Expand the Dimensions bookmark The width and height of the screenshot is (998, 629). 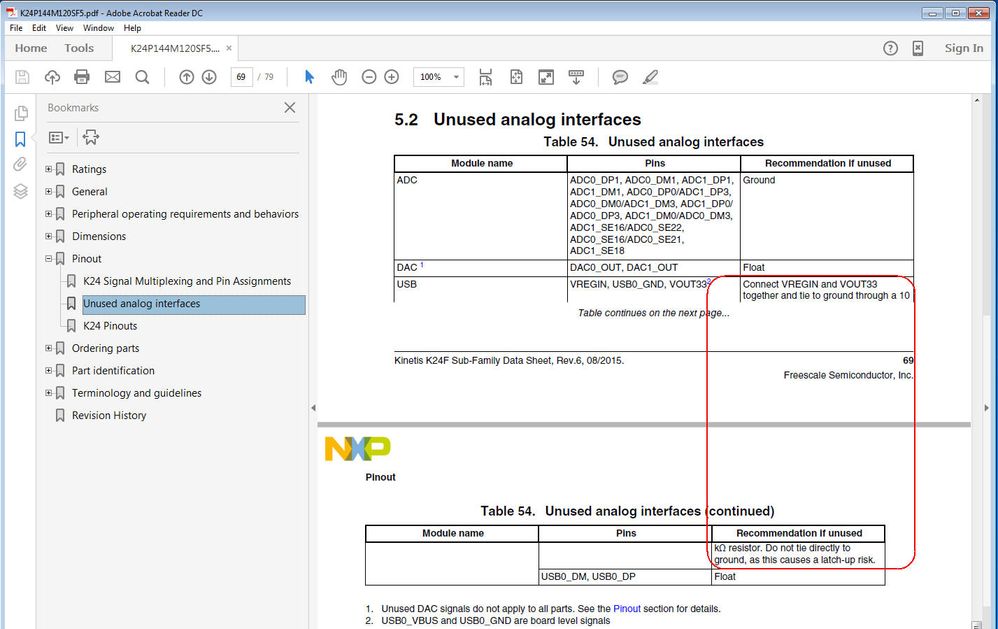tap(48, 236)
